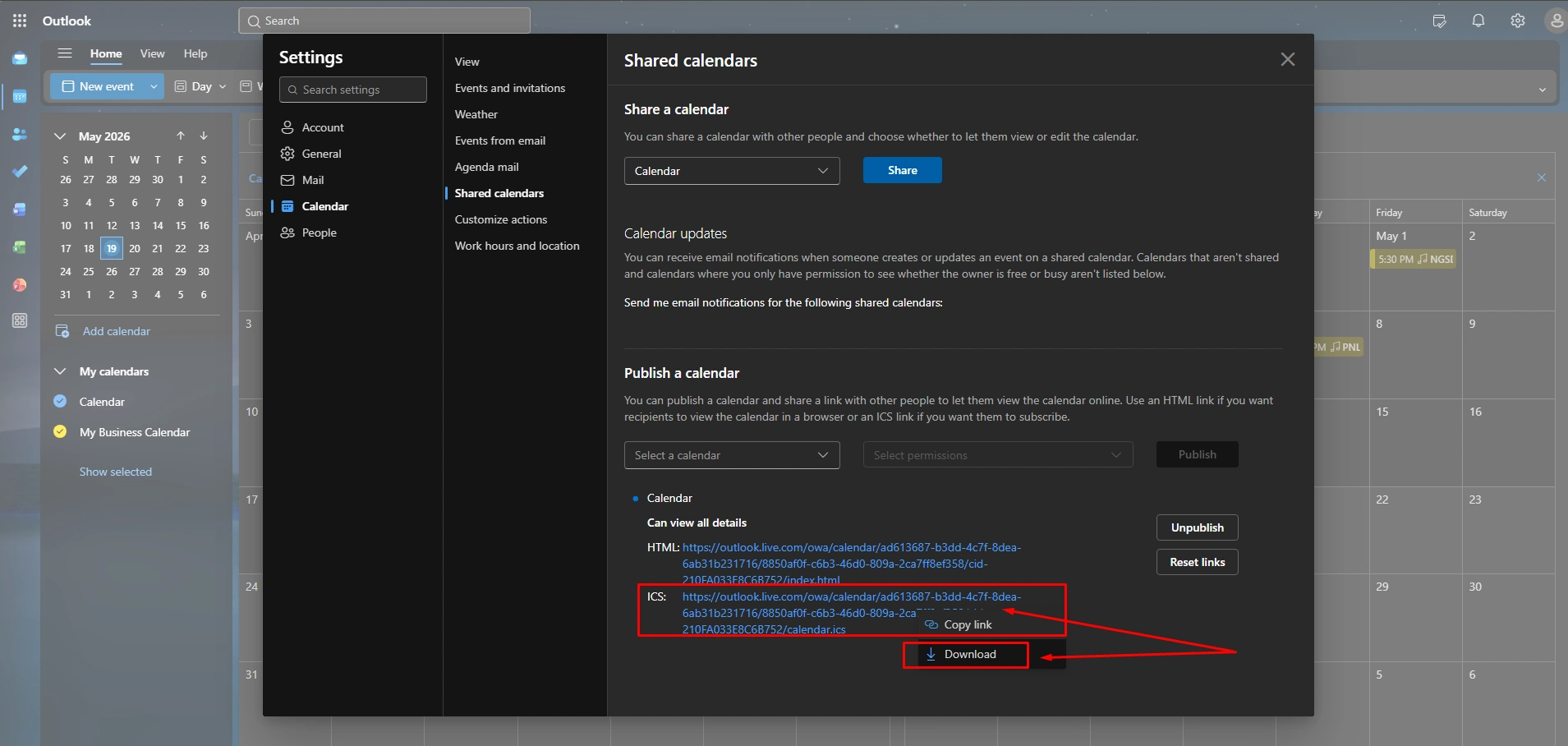
Task: Open the HTML calendar link
Action: pos(852,564)
